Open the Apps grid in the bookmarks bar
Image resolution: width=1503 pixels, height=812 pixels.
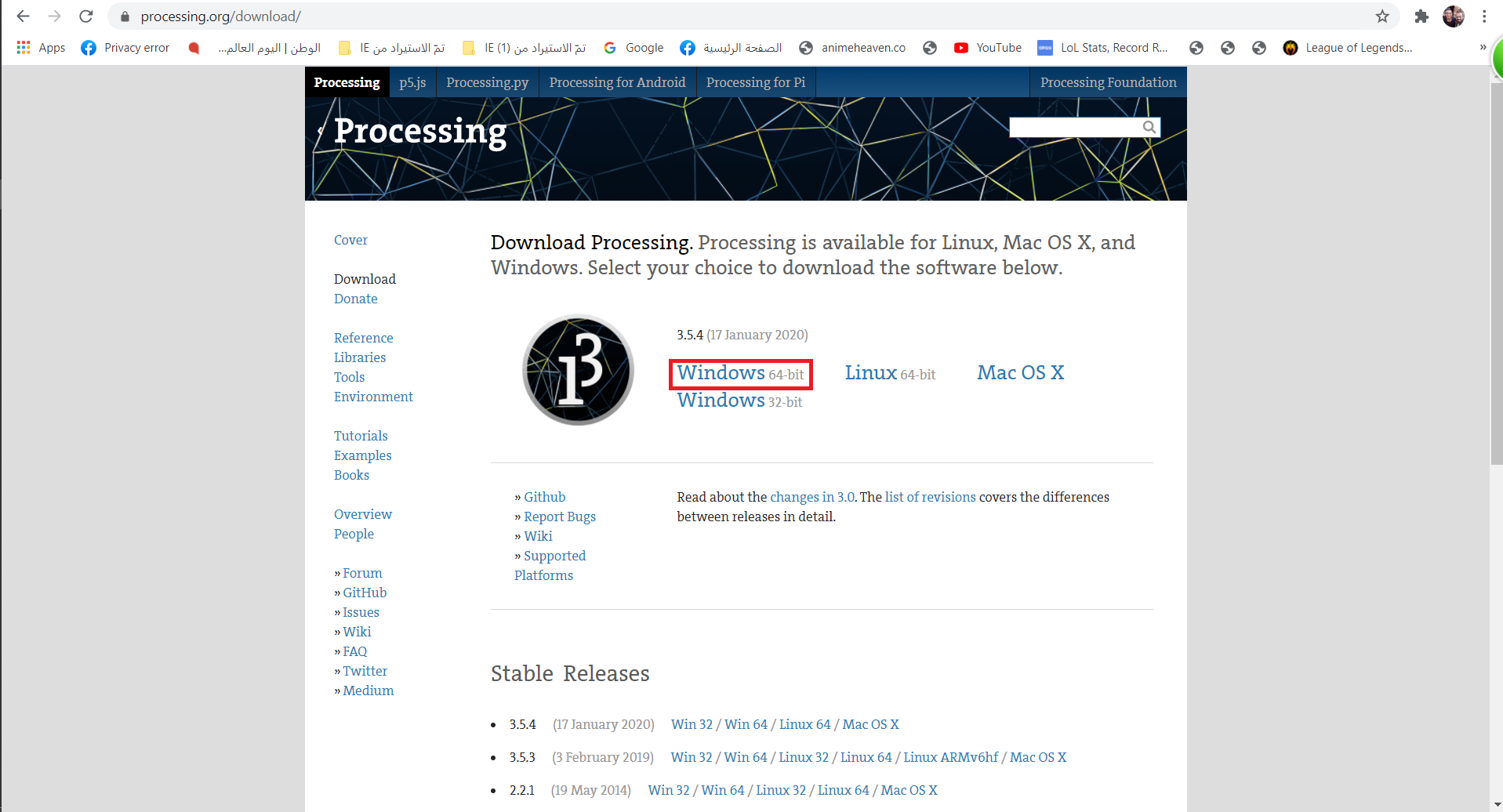coord(24,48)
